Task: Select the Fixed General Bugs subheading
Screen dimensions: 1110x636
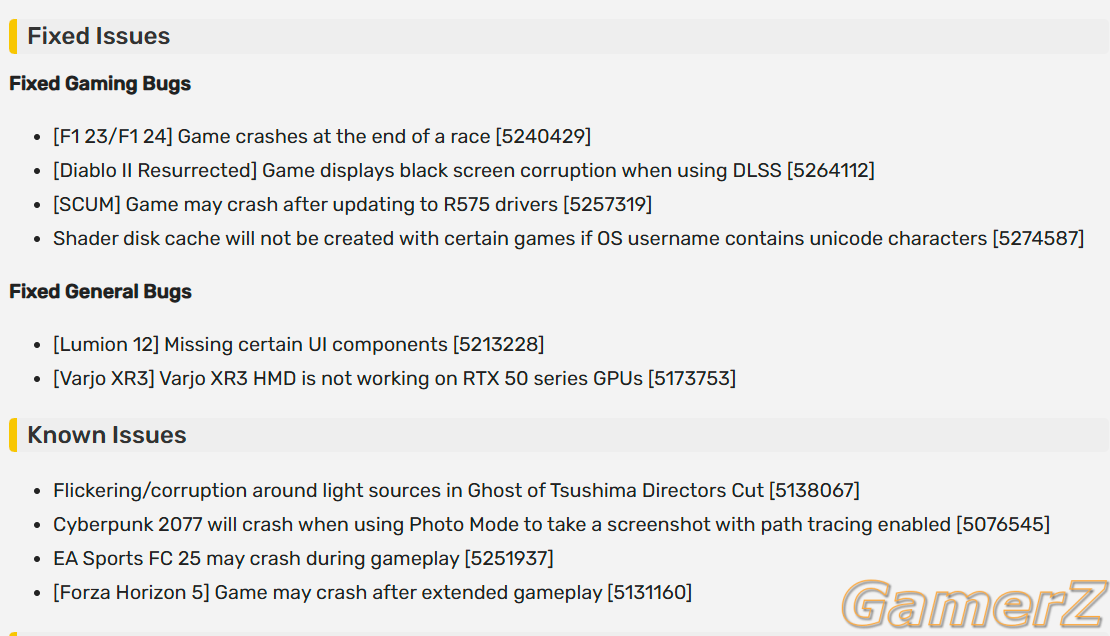Action: (101, 292)
